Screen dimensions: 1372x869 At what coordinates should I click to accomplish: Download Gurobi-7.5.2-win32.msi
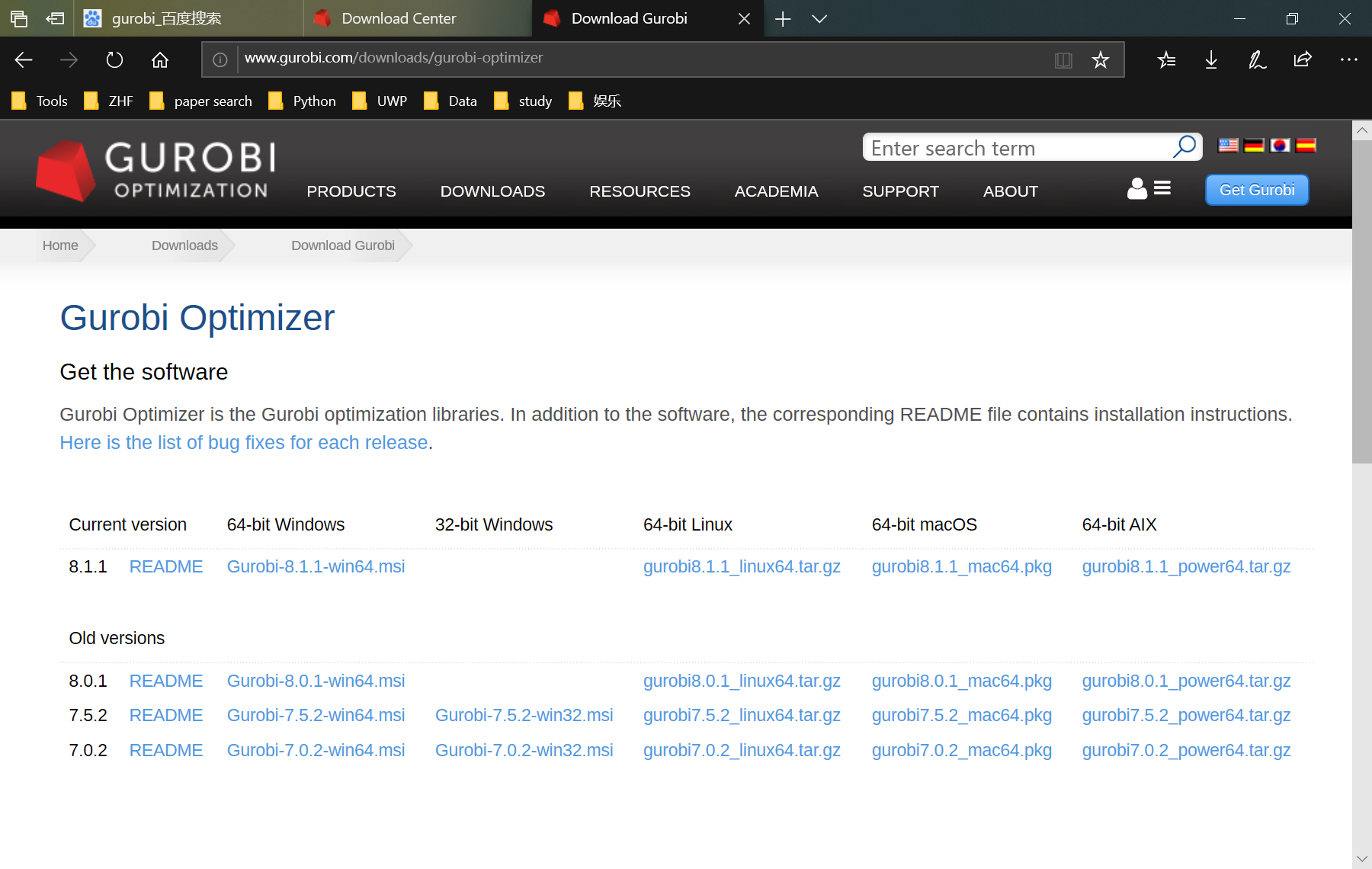524,716
